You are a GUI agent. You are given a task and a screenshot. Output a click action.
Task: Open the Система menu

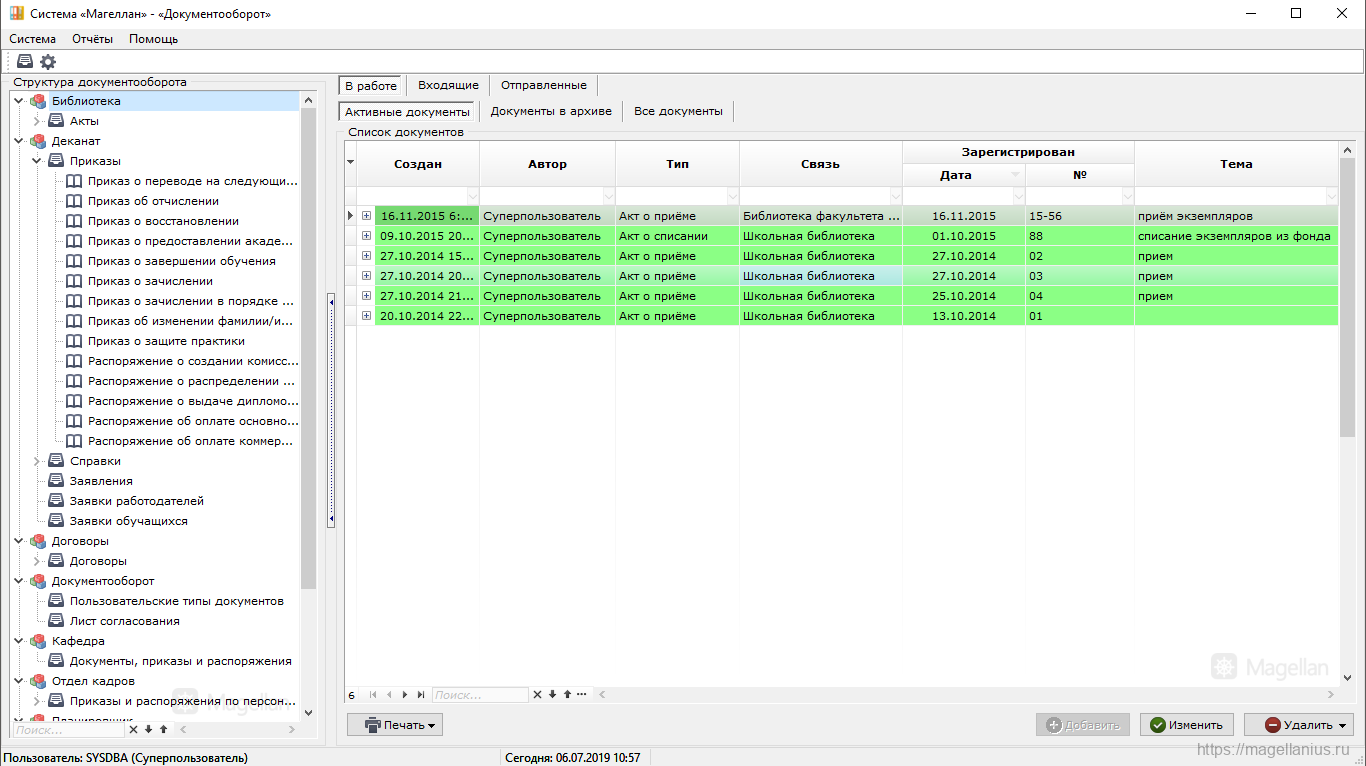click(33, 39)
